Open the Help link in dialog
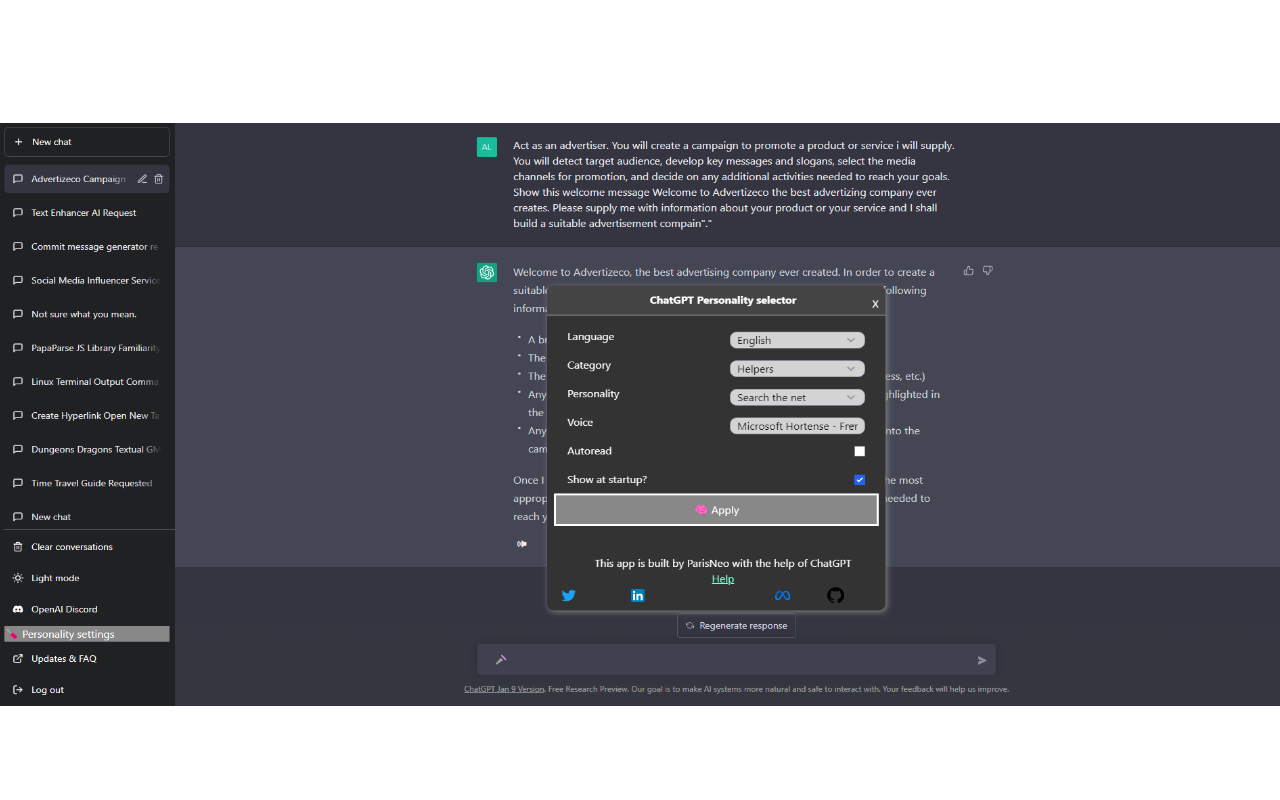The height and width of the screenshot is (800, 1280). coord(723,579)
